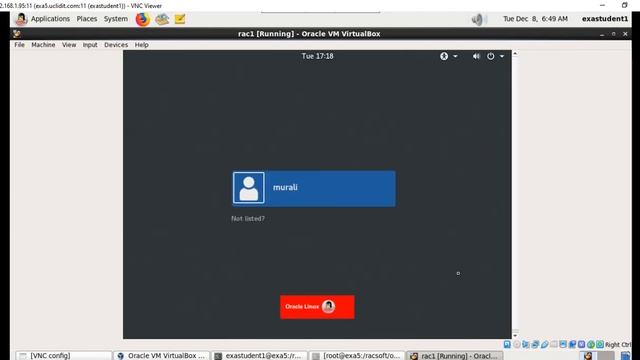Screen dimensions: 640x360
Task: Click the exastudent1 user name in panel
Action: point(605,19)
